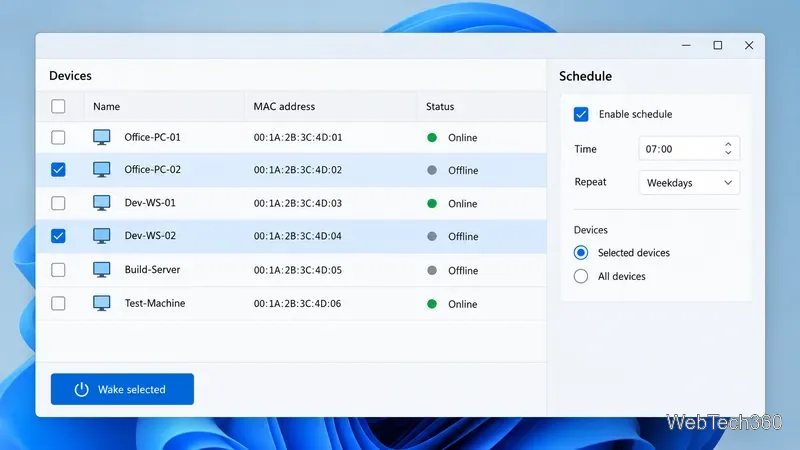Viewport: 800px width, 450px height.
Task: Check the Office-PC-01 row checkbox
Action: click(x=58, y=137)
